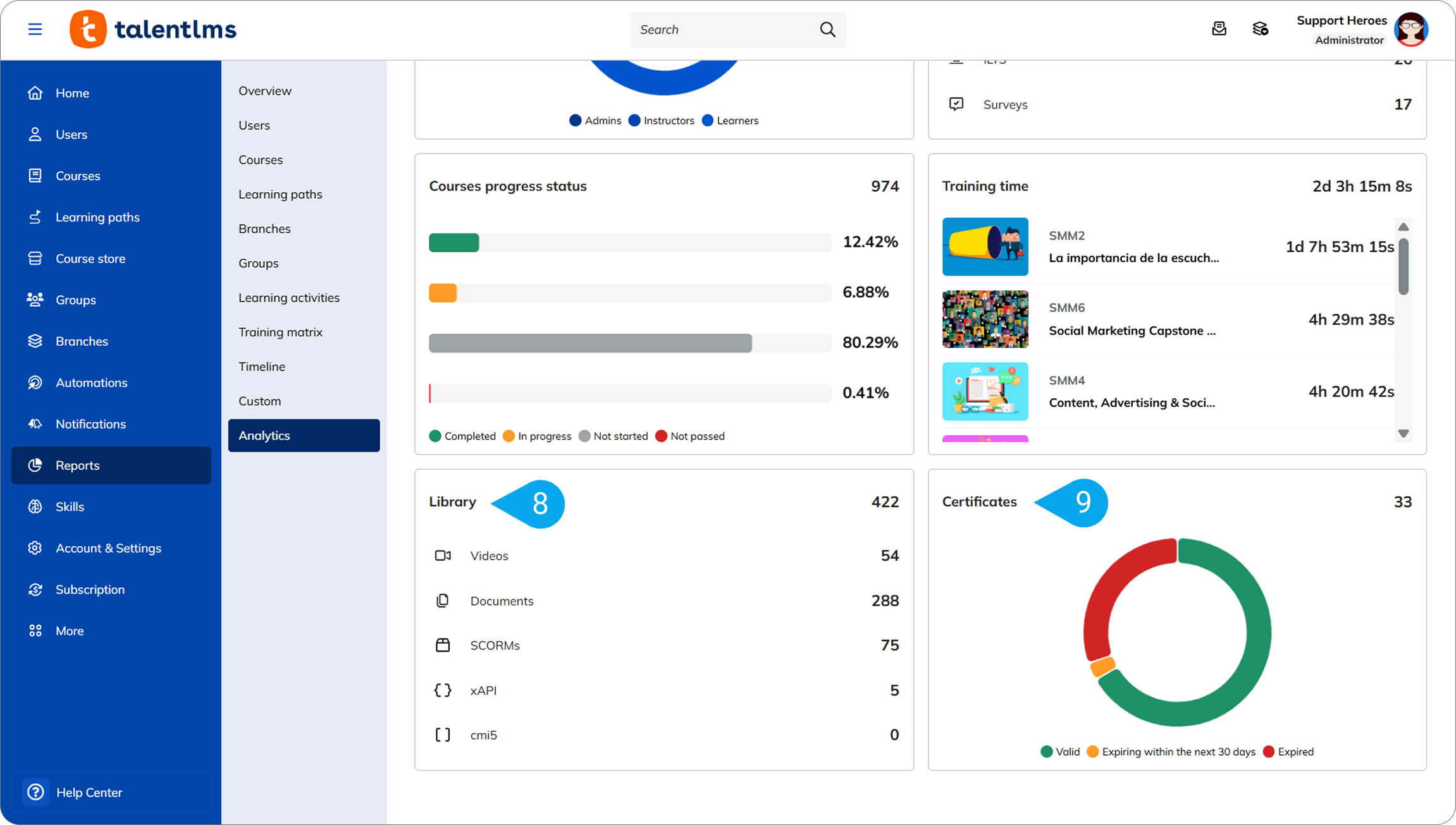Viewport: 1456px width, 825px height.
Task: Click the Course store icon
Action: click(x=35, y=259)
